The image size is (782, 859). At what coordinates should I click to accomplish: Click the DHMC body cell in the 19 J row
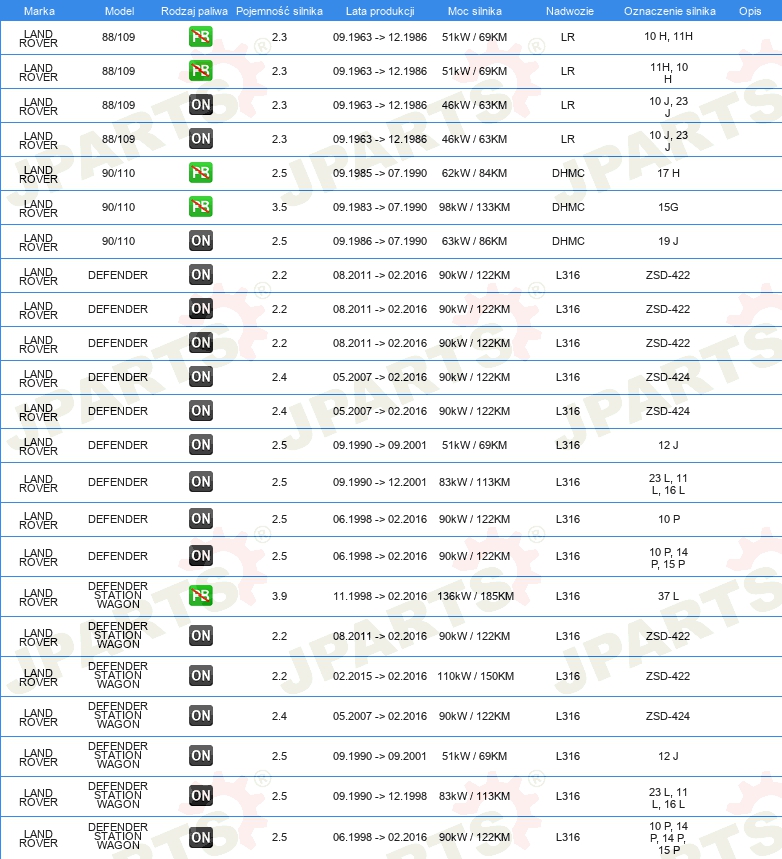click(x=568, y=241)
